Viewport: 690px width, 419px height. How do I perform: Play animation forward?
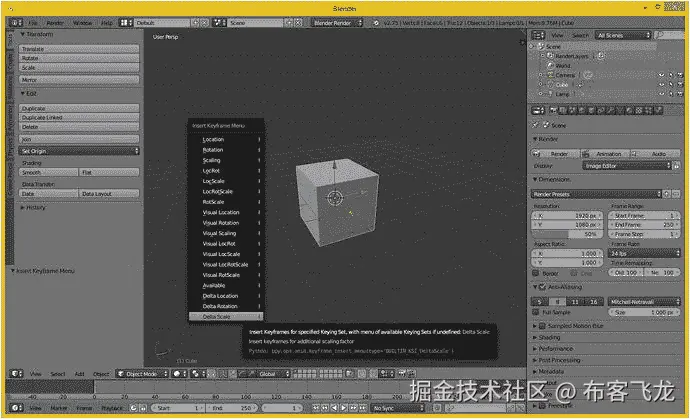pos(344,408)
